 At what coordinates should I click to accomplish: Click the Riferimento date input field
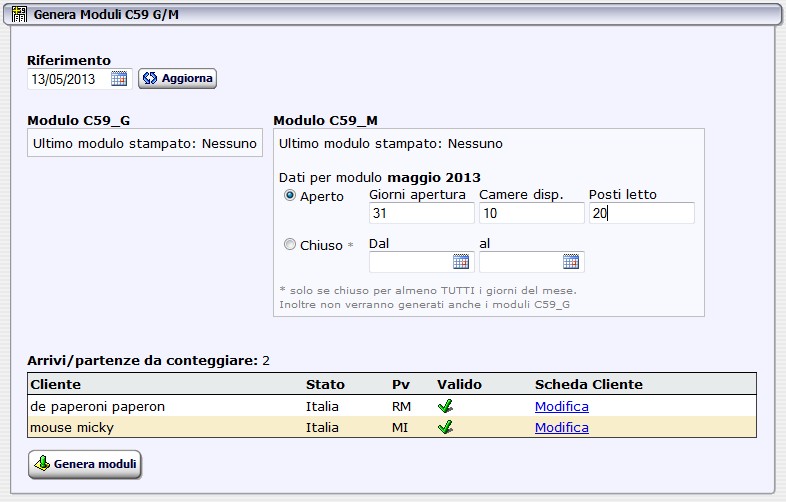tap(68, 78)
